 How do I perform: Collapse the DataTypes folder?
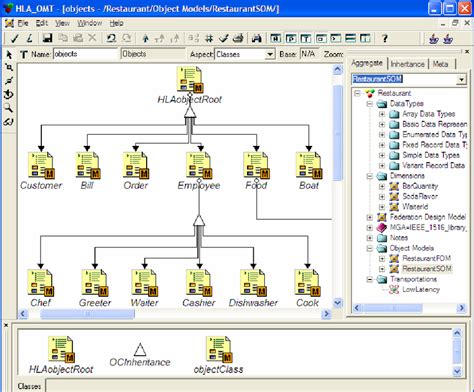[370, 104]
